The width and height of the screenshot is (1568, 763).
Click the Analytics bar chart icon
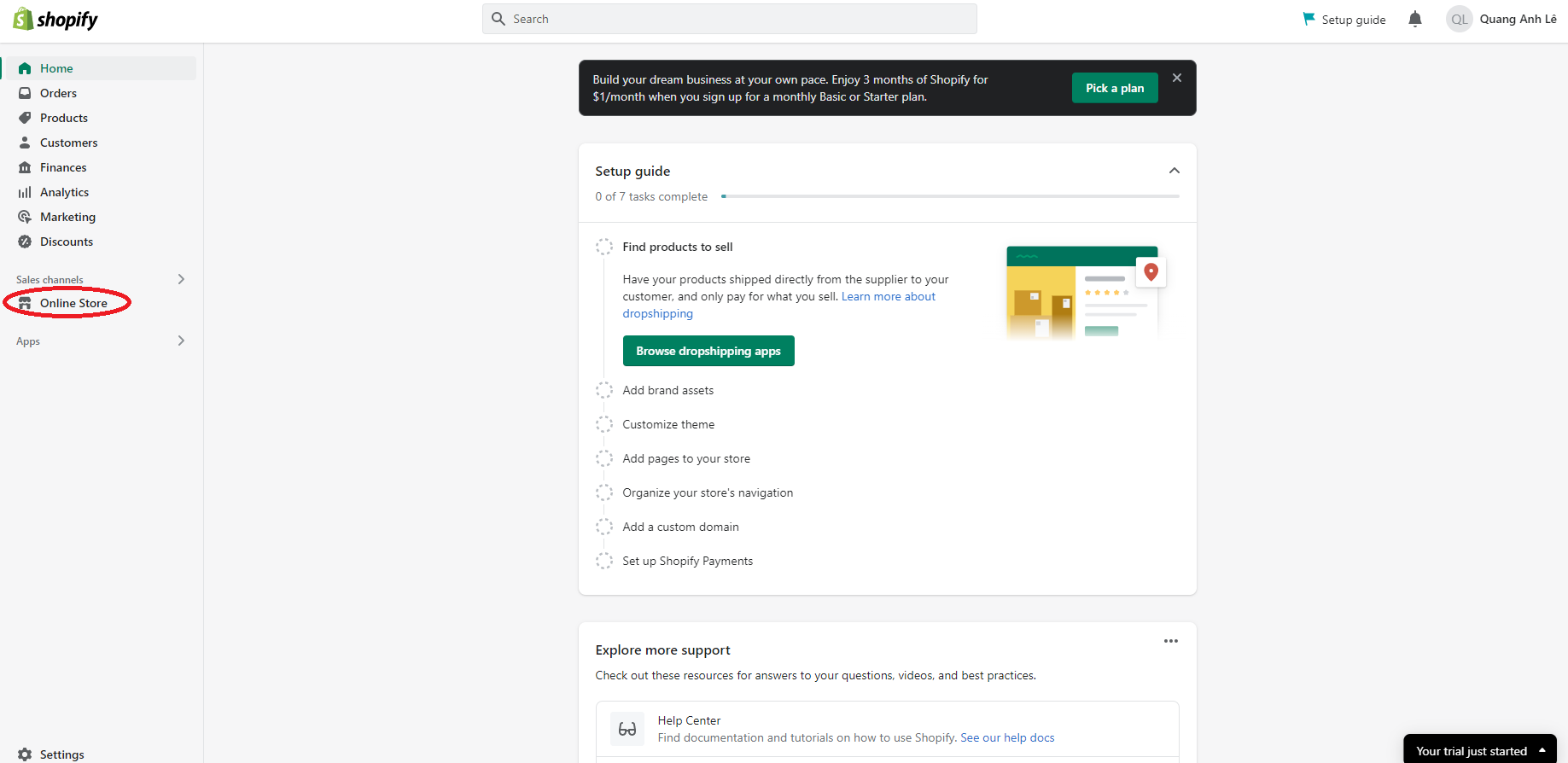tap(25, 192)
